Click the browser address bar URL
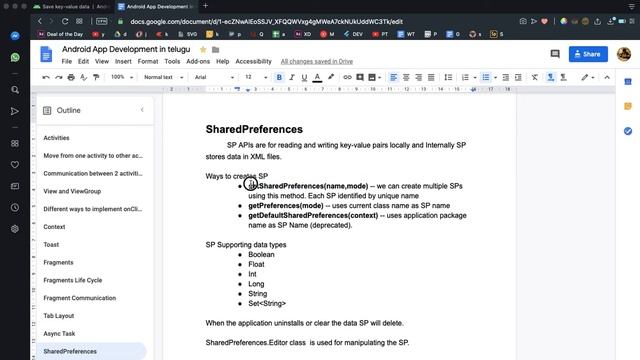The image size is (640, 360). tap(267, 22)
